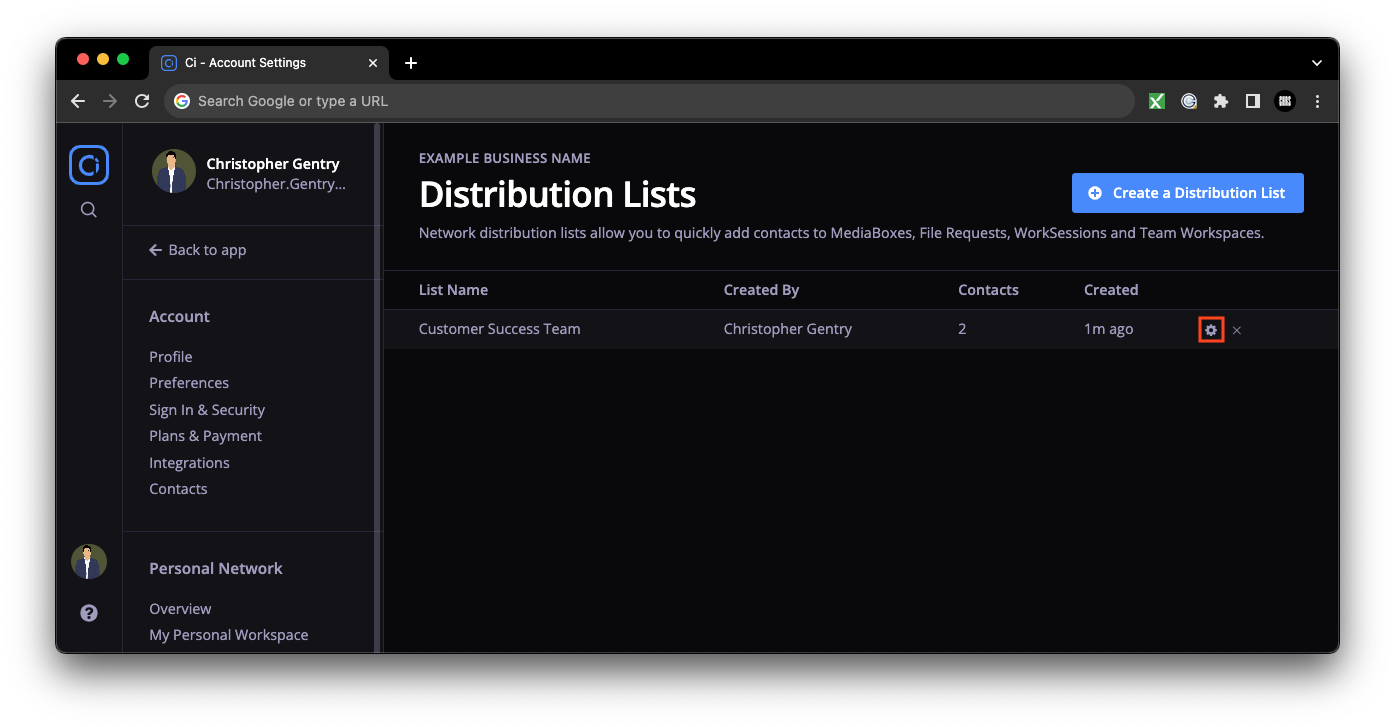Open a new browser tab
The image size is (1395, 727).
(x=411, y=63)
